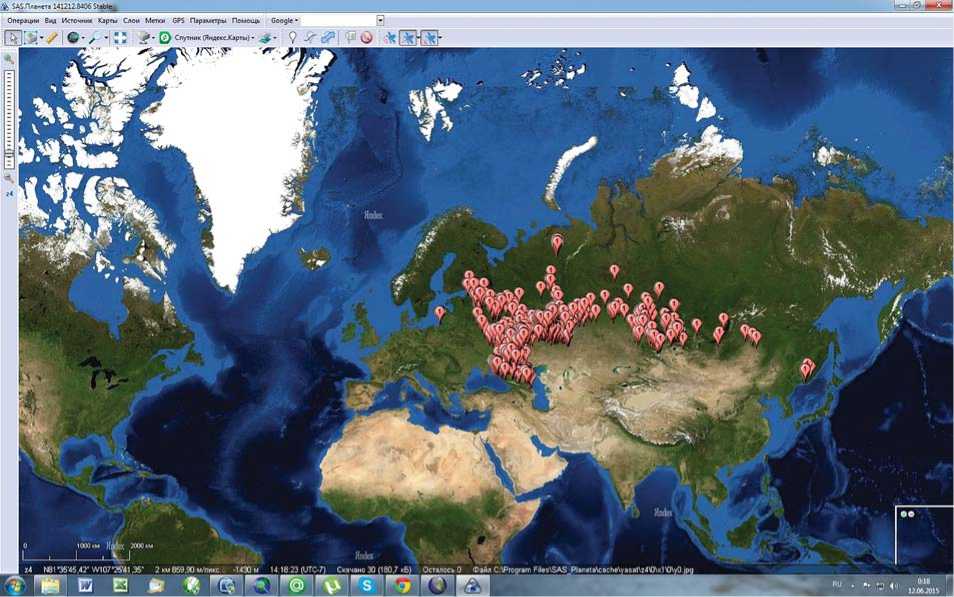
Task: Open the Метки menu
Action: click(155, 20)
